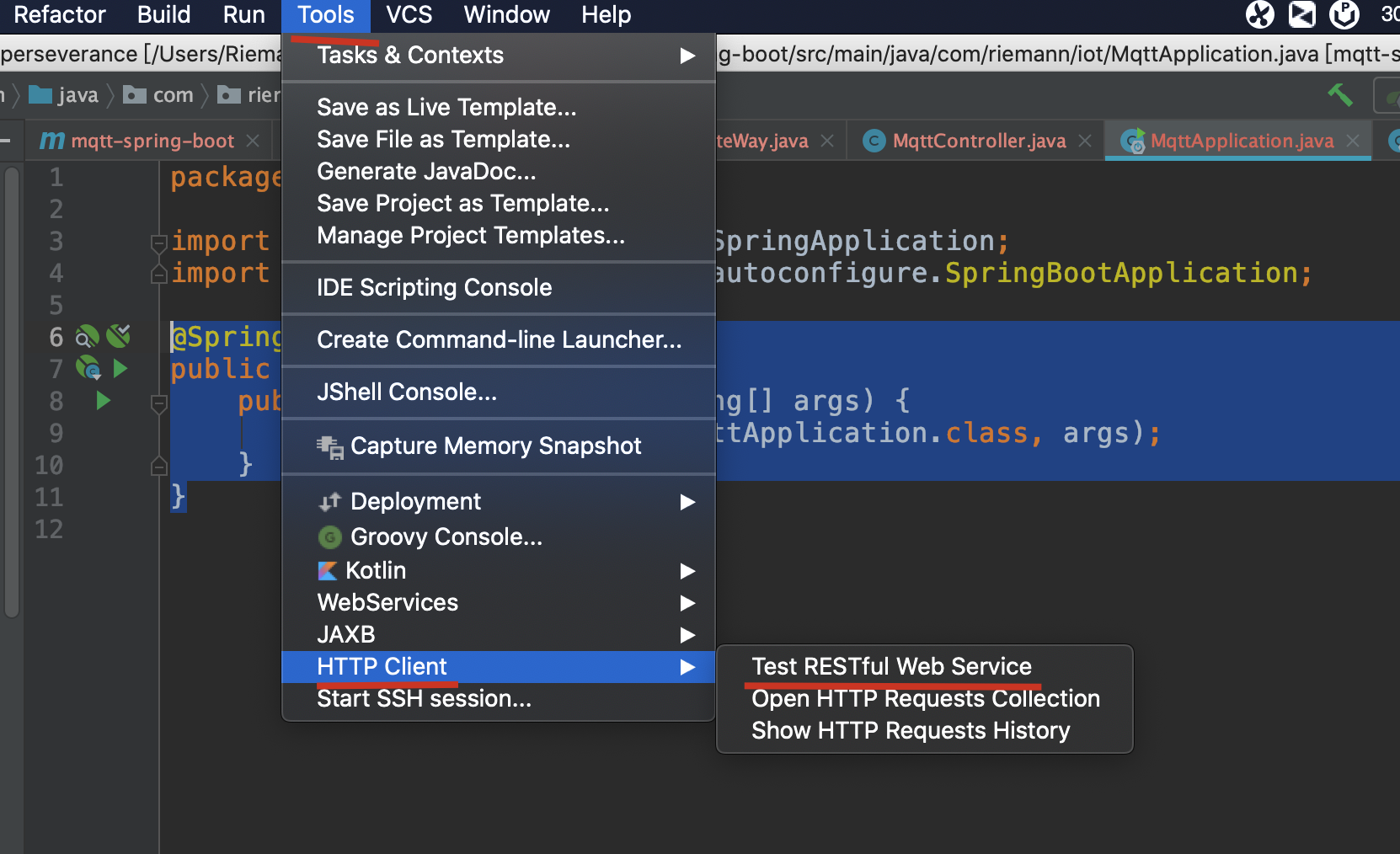Click the Spring run class icon on line 7
The image size is (1400, 854).
point(88,368)
